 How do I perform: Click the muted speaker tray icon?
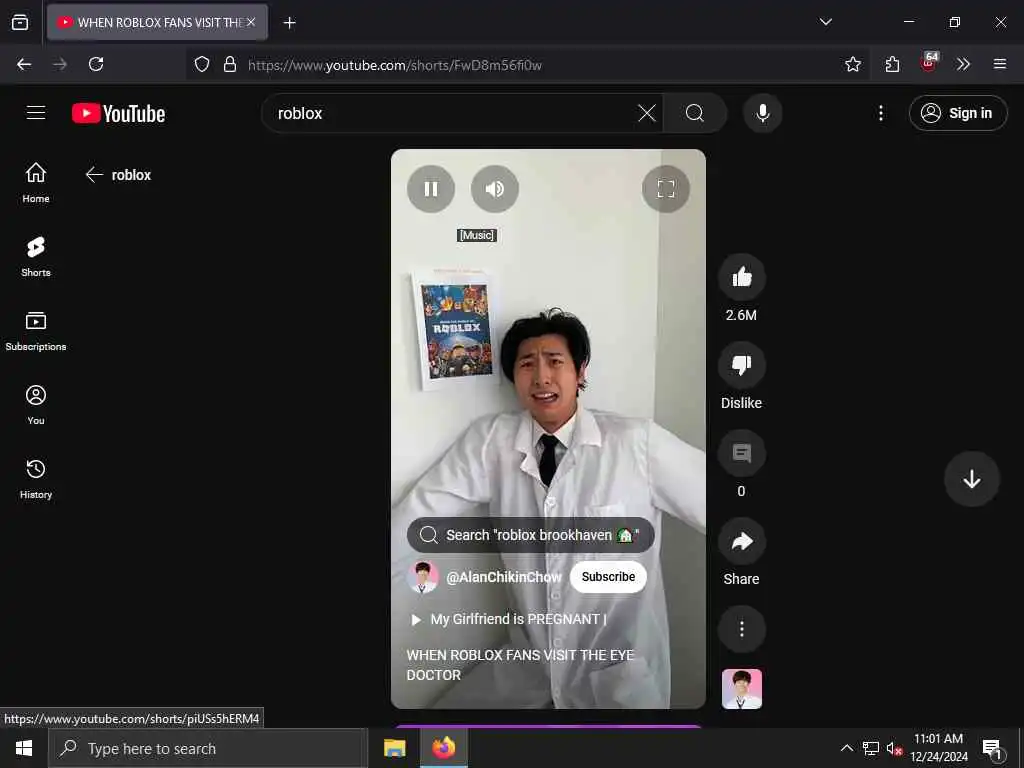pyautogui.click(x=894, y=748)
